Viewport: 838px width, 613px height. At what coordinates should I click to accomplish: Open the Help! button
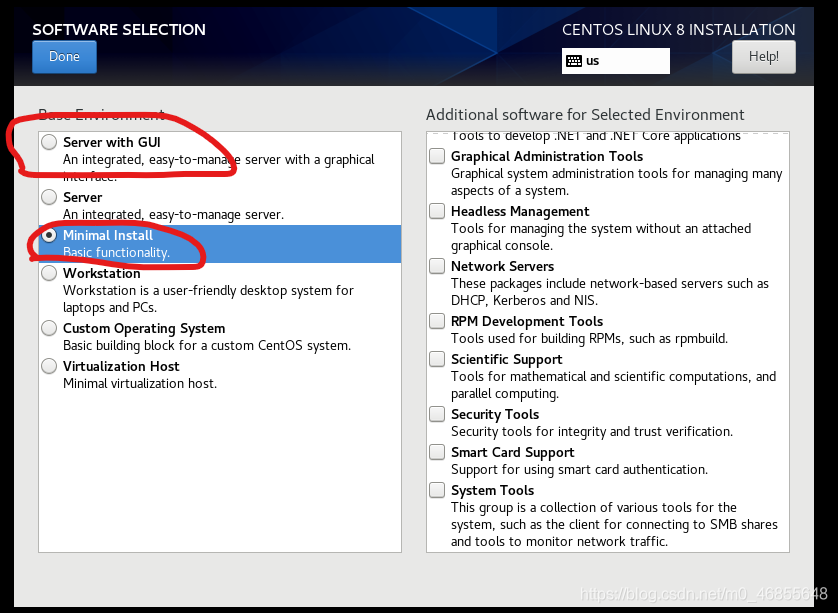tap(763, 57)
